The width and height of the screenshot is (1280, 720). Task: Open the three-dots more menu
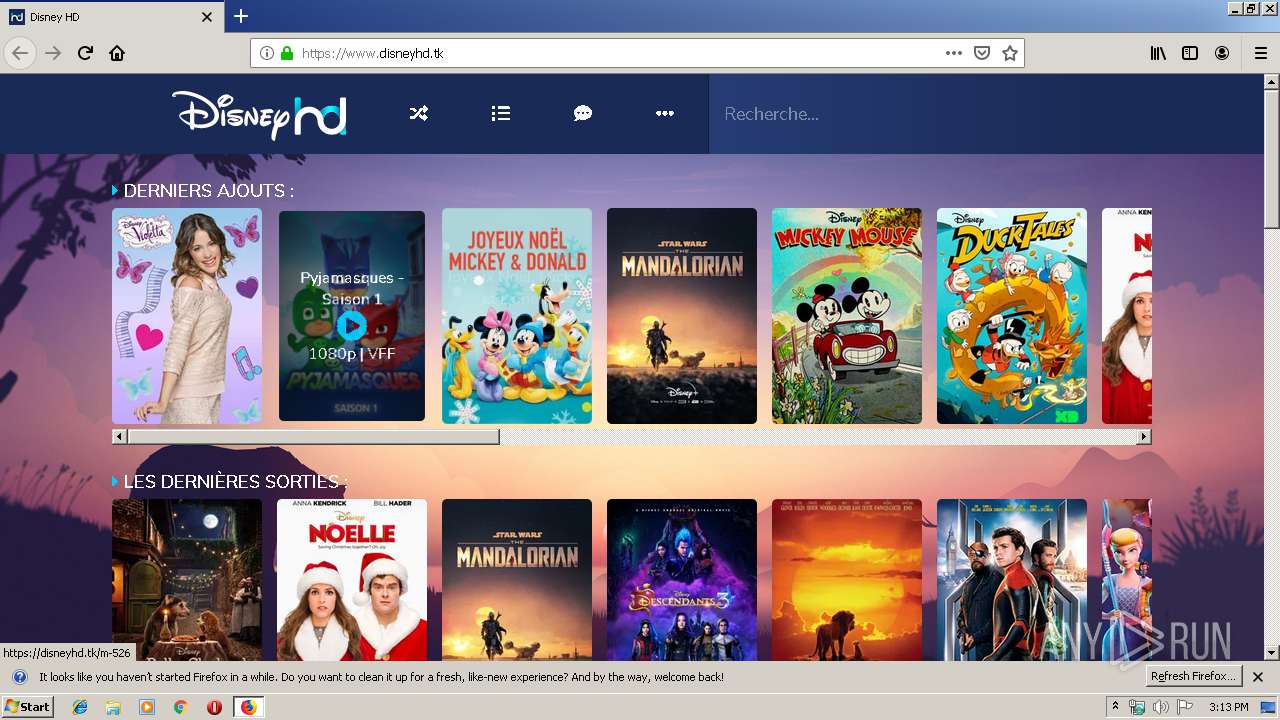[x=665, y=114]
